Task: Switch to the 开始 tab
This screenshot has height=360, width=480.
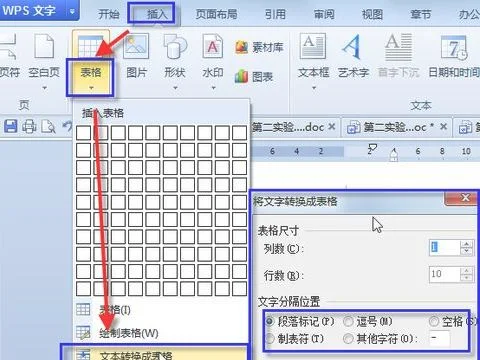Action: point(109,14)
